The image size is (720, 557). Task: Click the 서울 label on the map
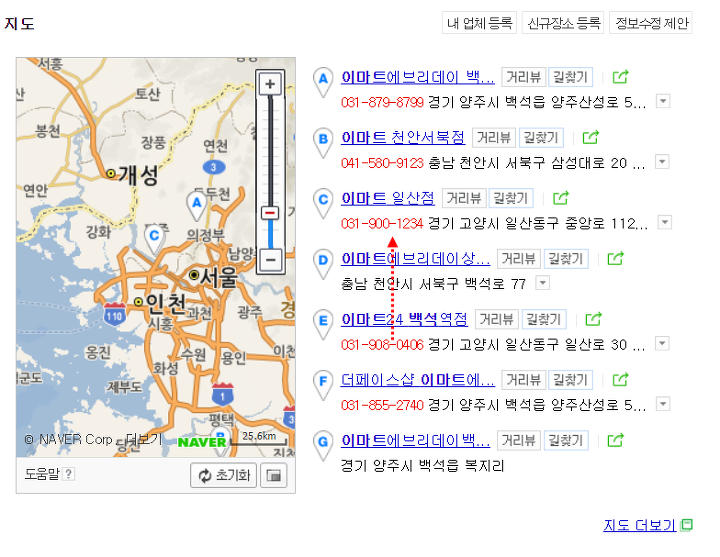click(219, 277)
